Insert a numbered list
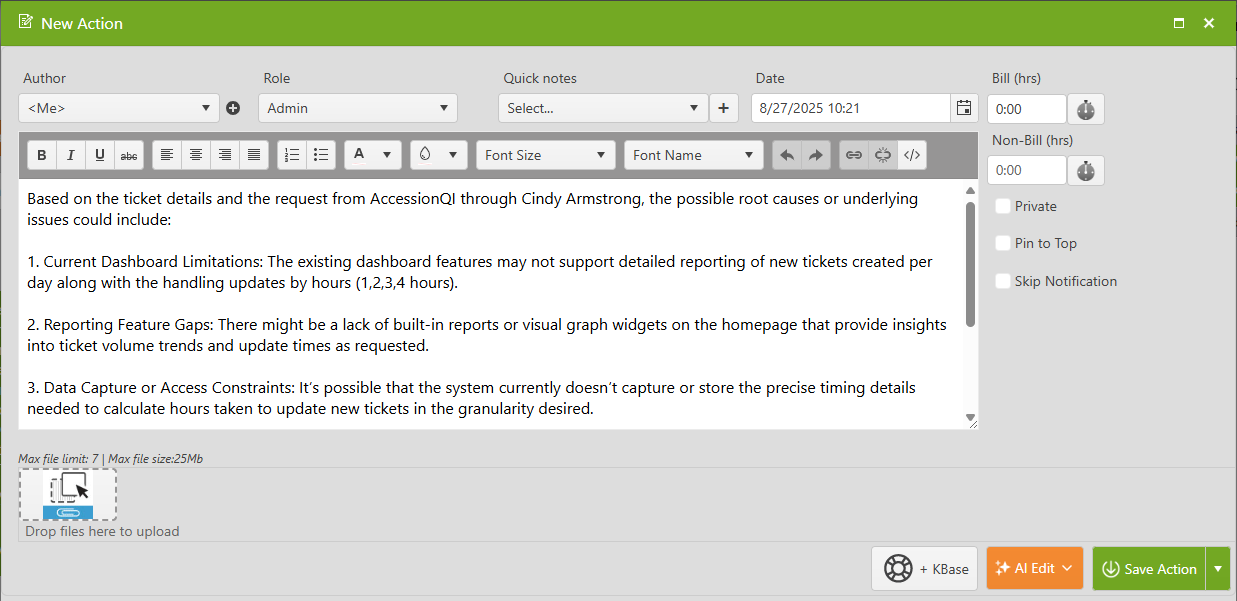1237x601 pixels. coord(292,155)
